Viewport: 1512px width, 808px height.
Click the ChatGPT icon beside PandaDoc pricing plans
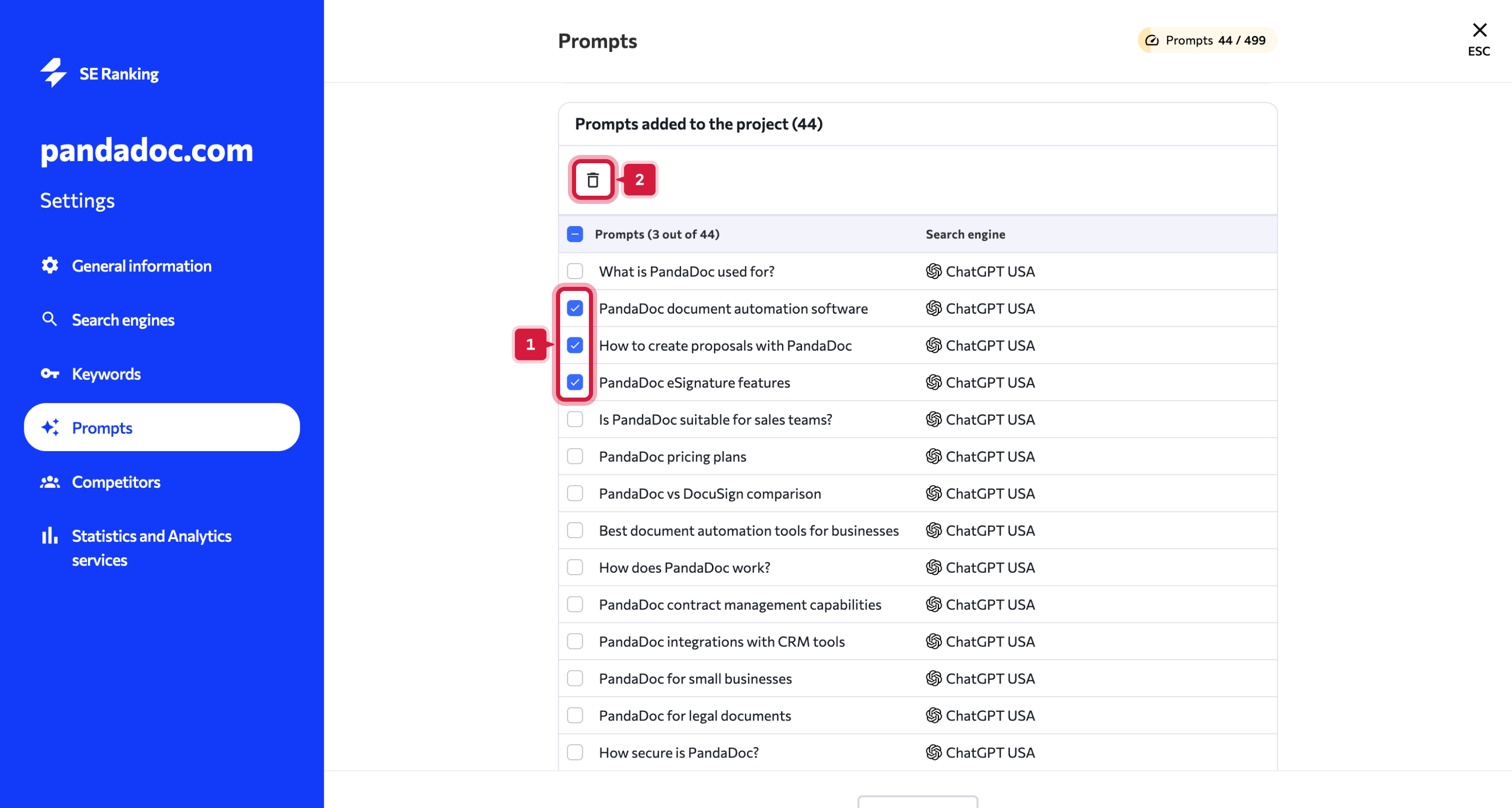click(x=934, y=456)
